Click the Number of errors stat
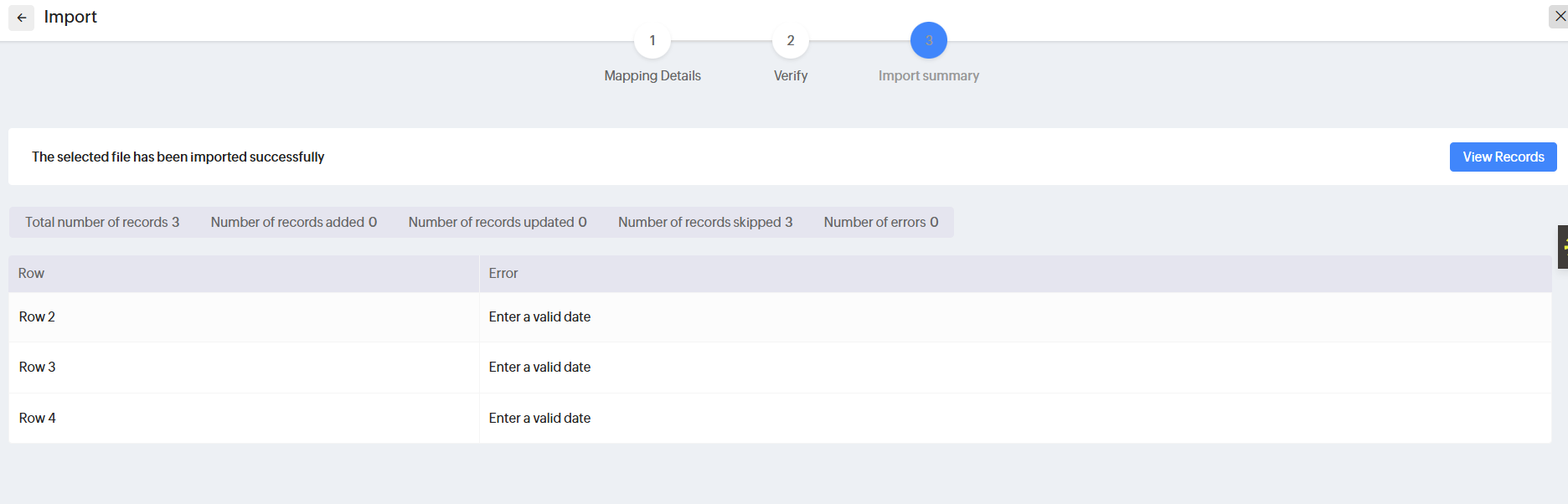This screenshot has width=1568, height=504. tap(881, 222)
